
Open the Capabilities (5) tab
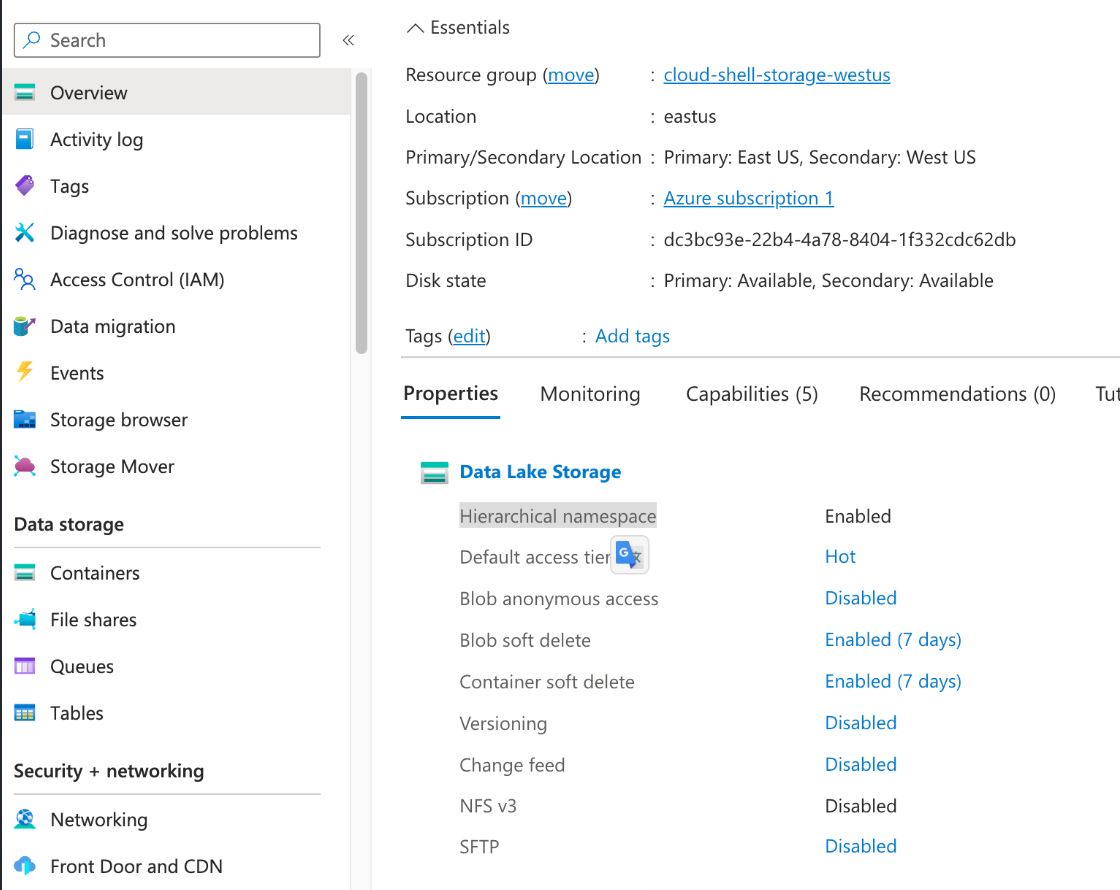[x=751, y=394]
